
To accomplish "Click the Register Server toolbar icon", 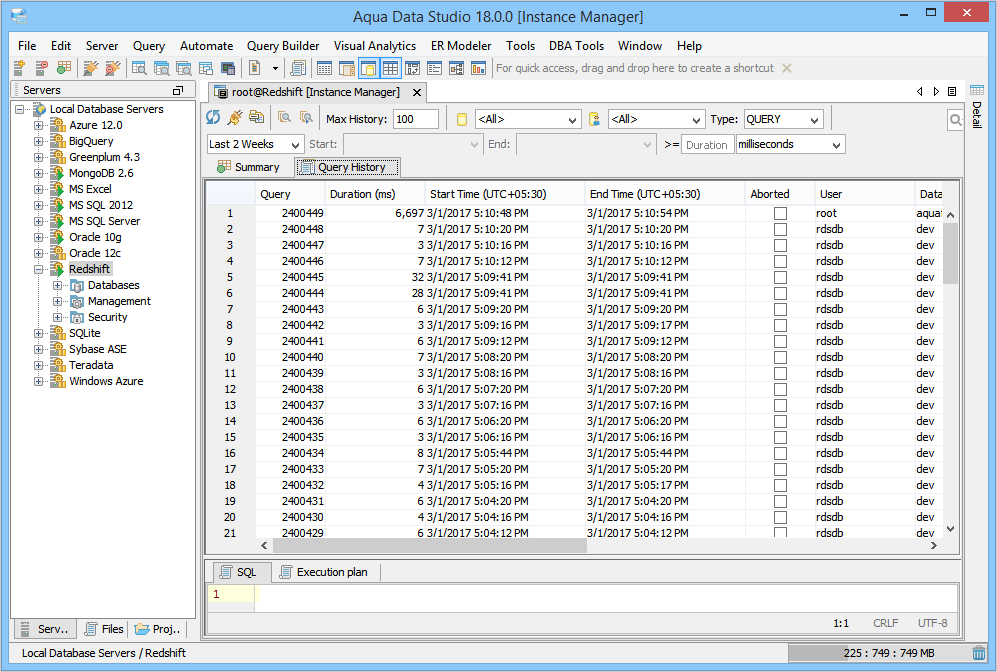I will 20,68.
